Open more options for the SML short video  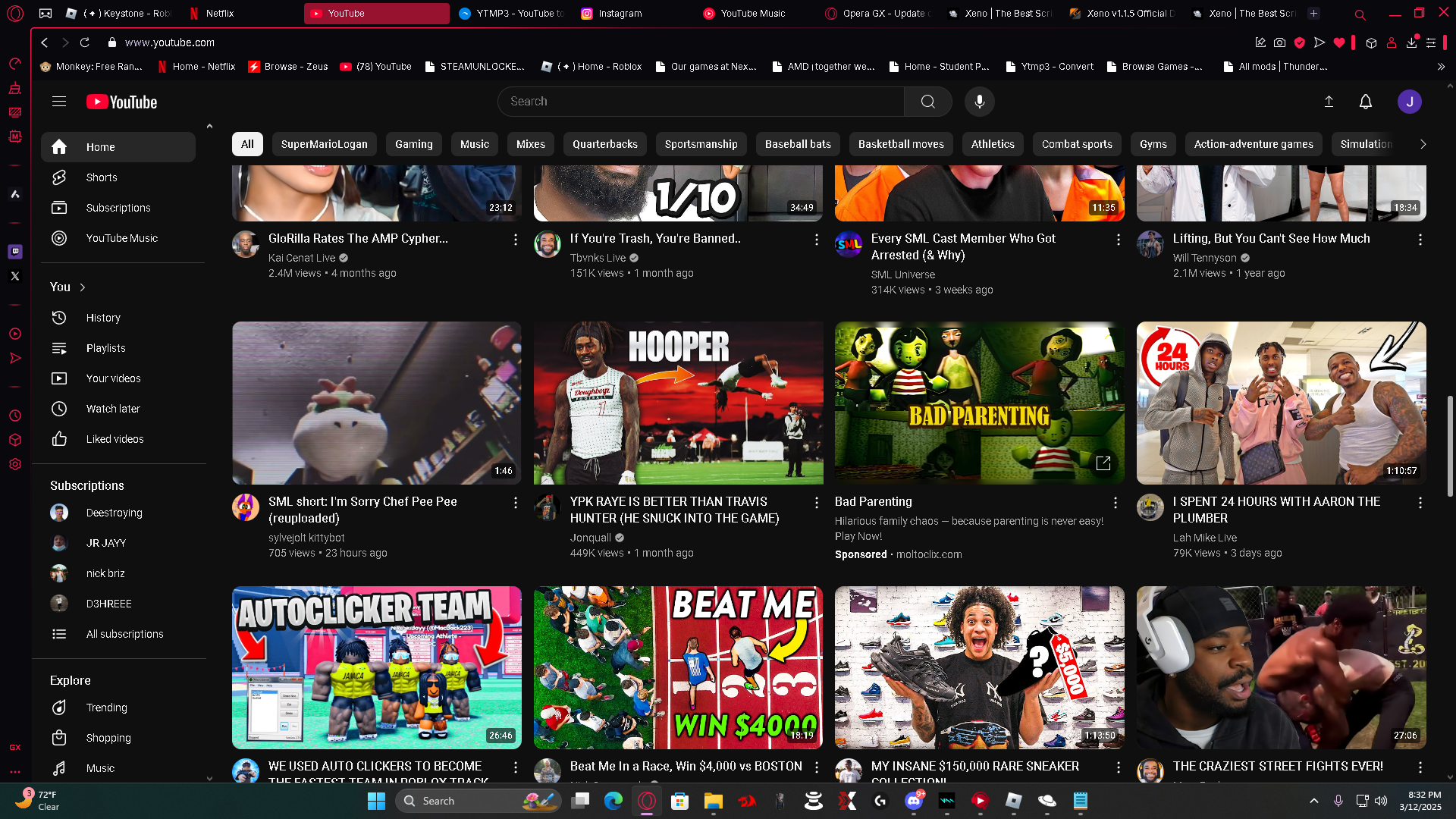coord(516,503)
